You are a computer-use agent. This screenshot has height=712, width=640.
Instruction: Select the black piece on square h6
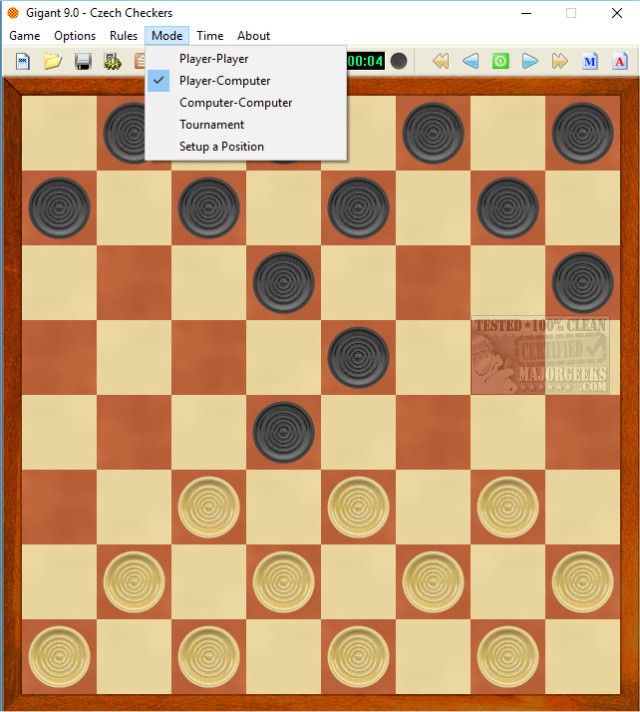(x=583, y=283)
